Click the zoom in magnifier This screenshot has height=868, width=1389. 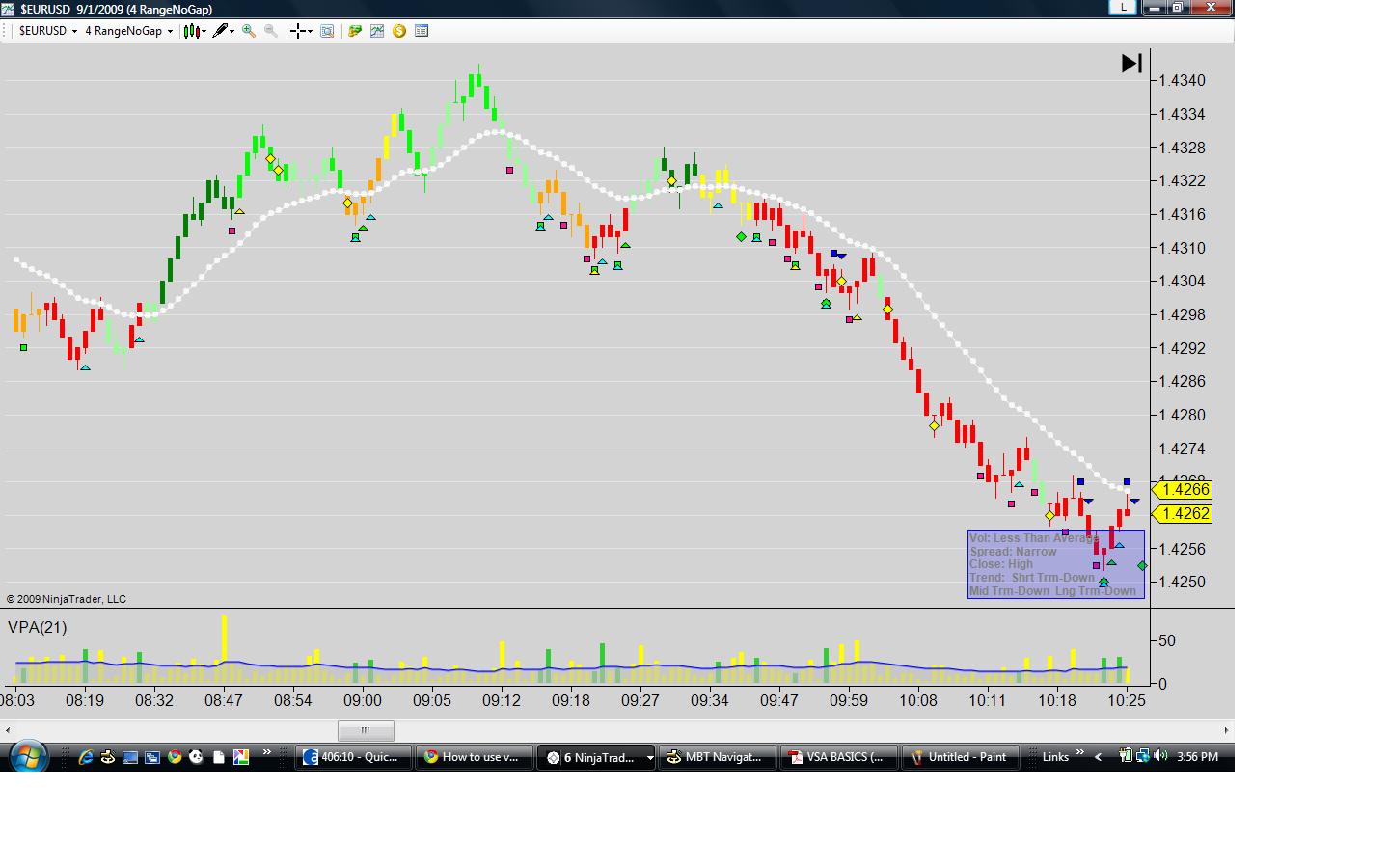(x=249, y=31)
